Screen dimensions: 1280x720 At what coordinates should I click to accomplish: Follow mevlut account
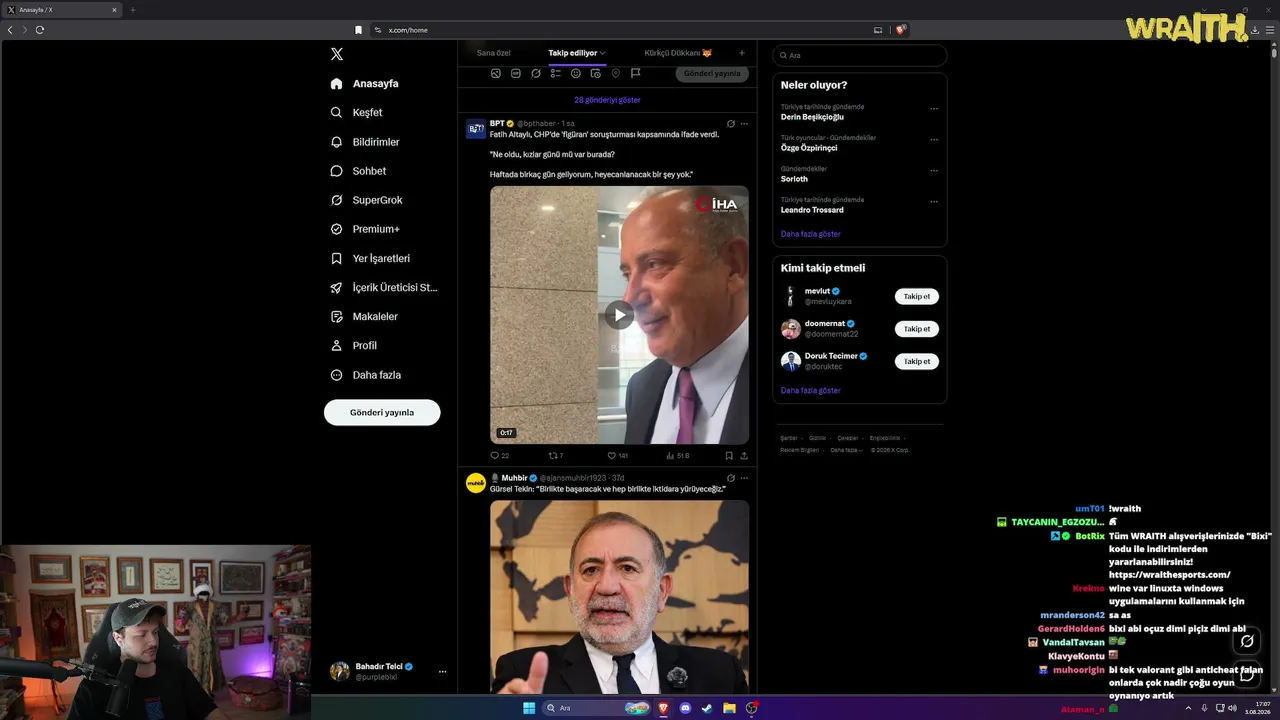[x=917, y=297]
